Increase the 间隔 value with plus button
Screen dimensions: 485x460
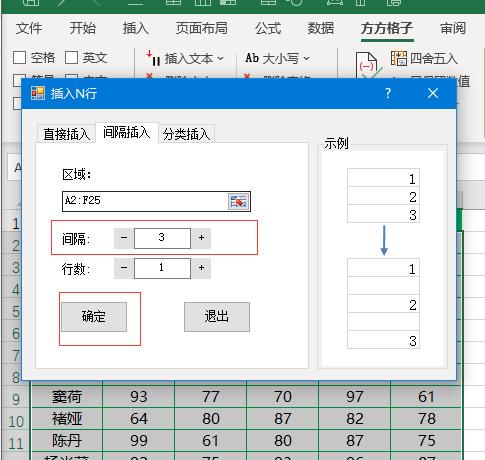click(201, 238)
